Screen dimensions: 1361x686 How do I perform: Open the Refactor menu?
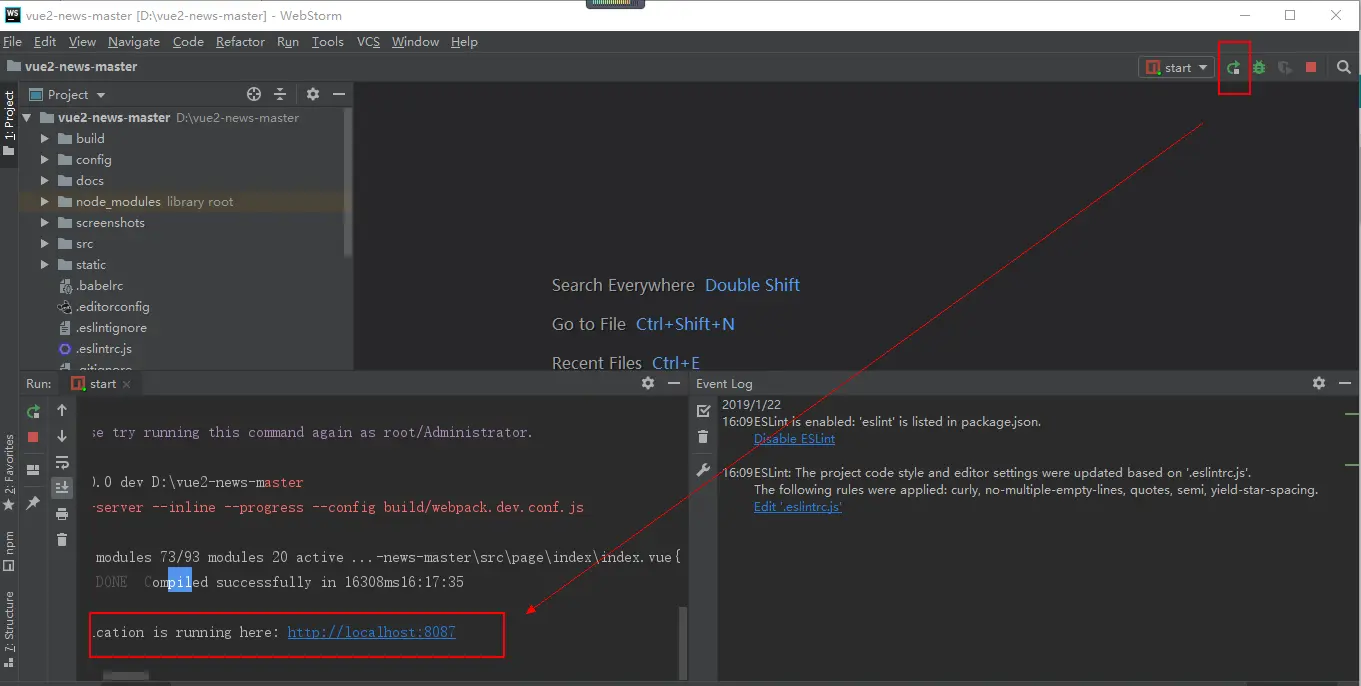pyautogui.click(x=240, y=41)
